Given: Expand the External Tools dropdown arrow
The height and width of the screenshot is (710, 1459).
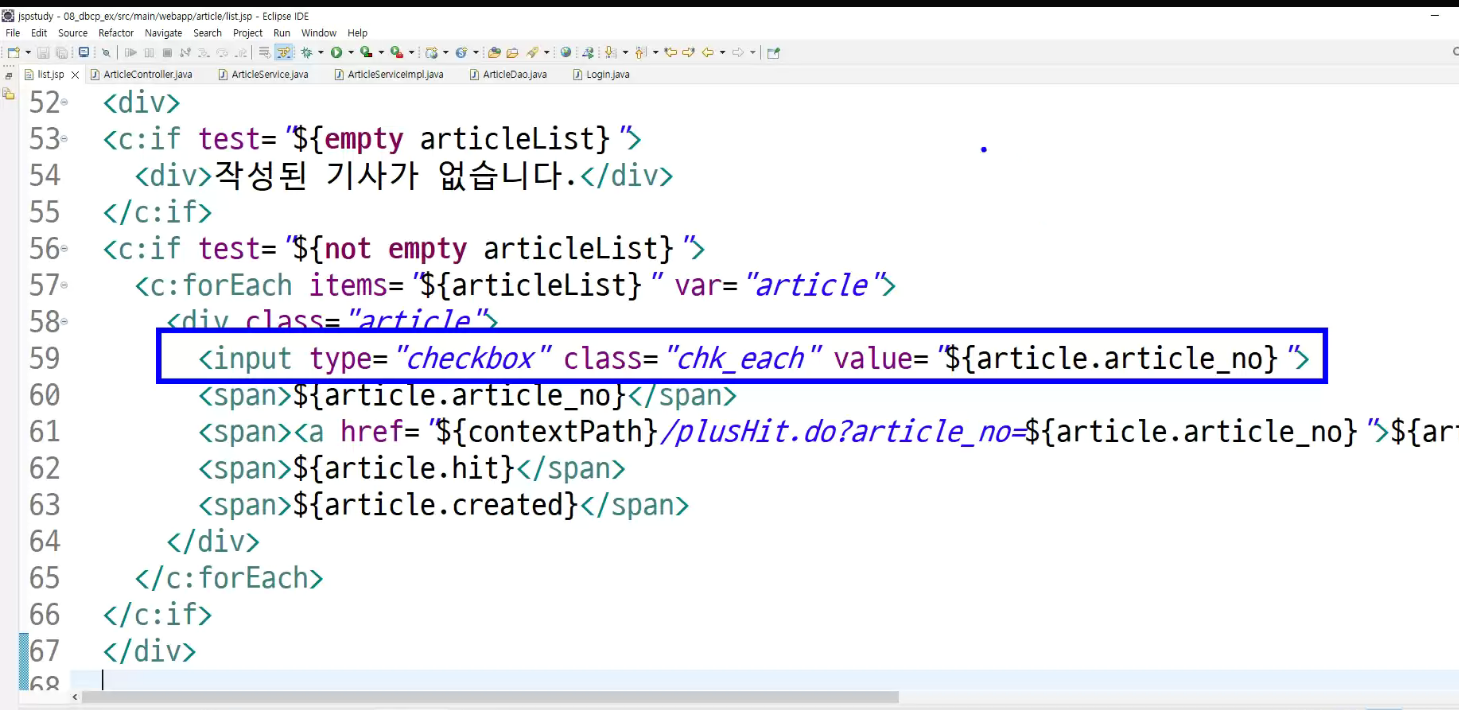Looking at the screenshot, I should coord(412,52).
